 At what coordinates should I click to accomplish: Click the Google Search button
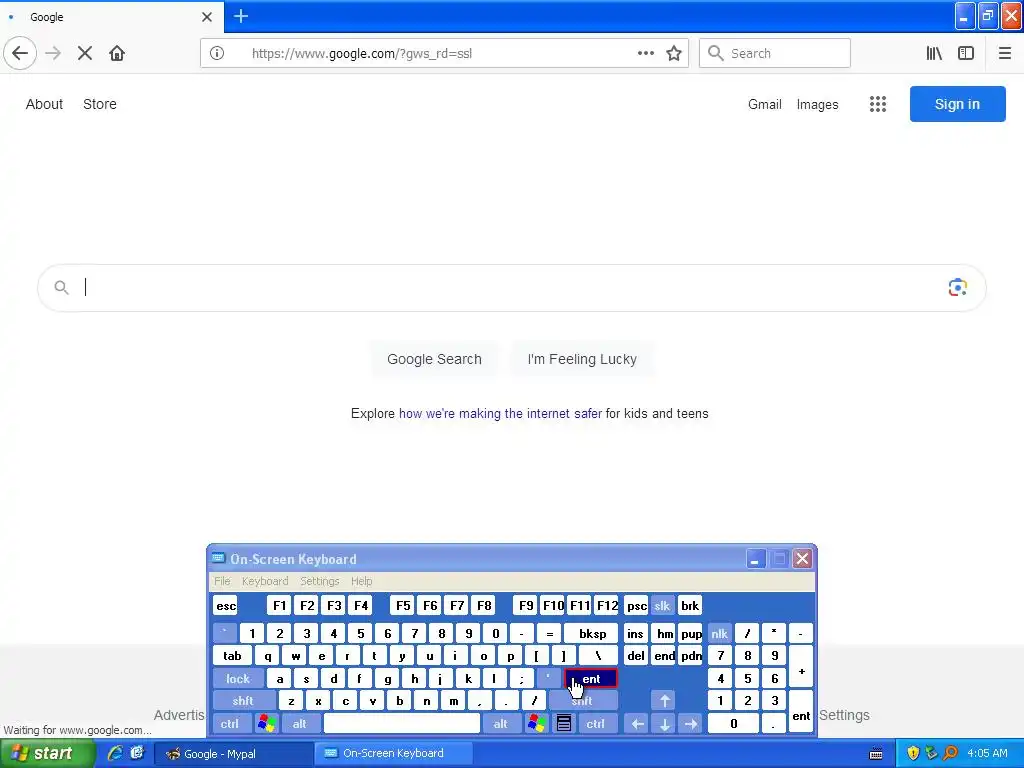coord(434,359)
